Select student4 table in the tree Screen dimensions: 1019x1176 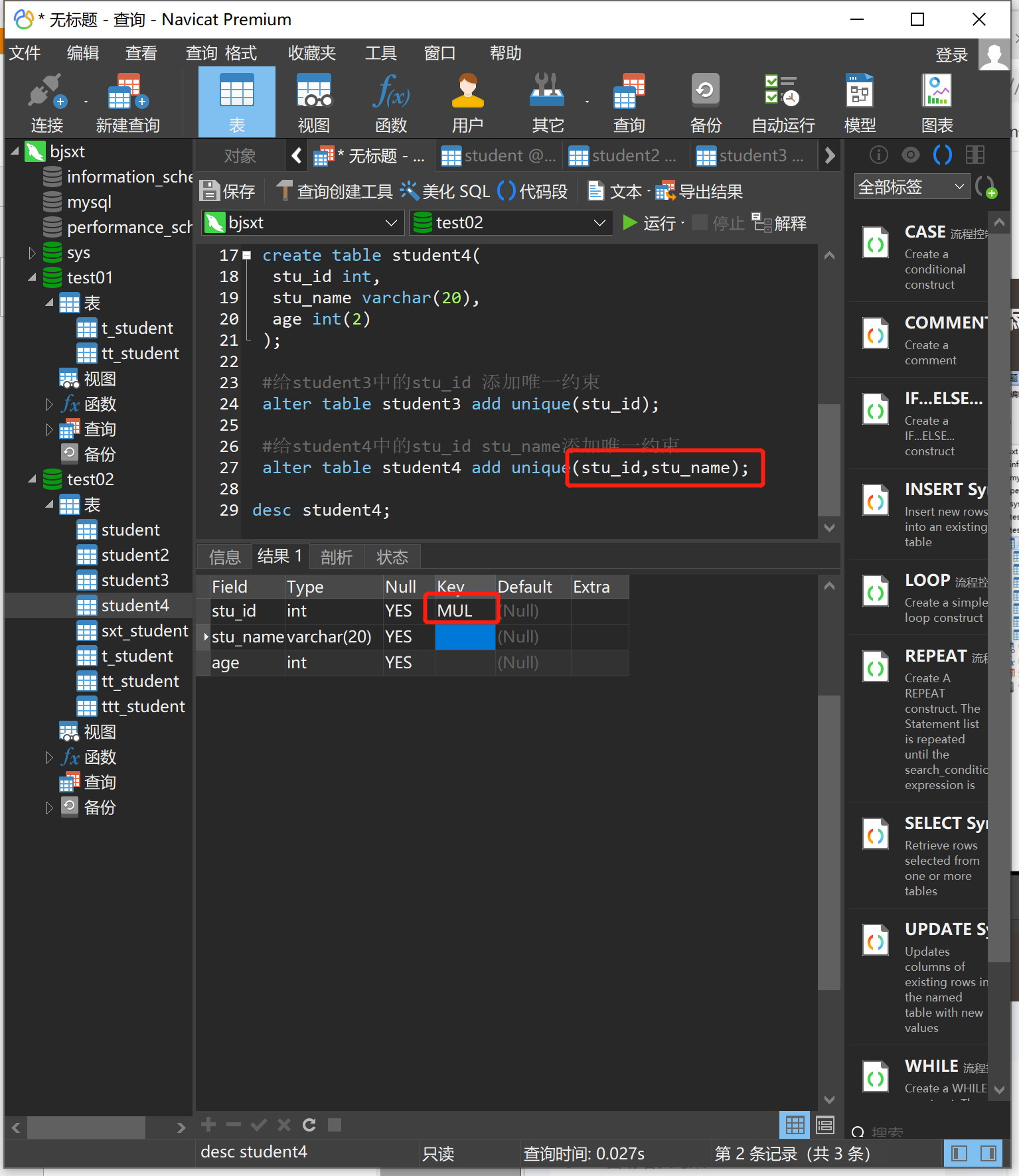point(135,606)
